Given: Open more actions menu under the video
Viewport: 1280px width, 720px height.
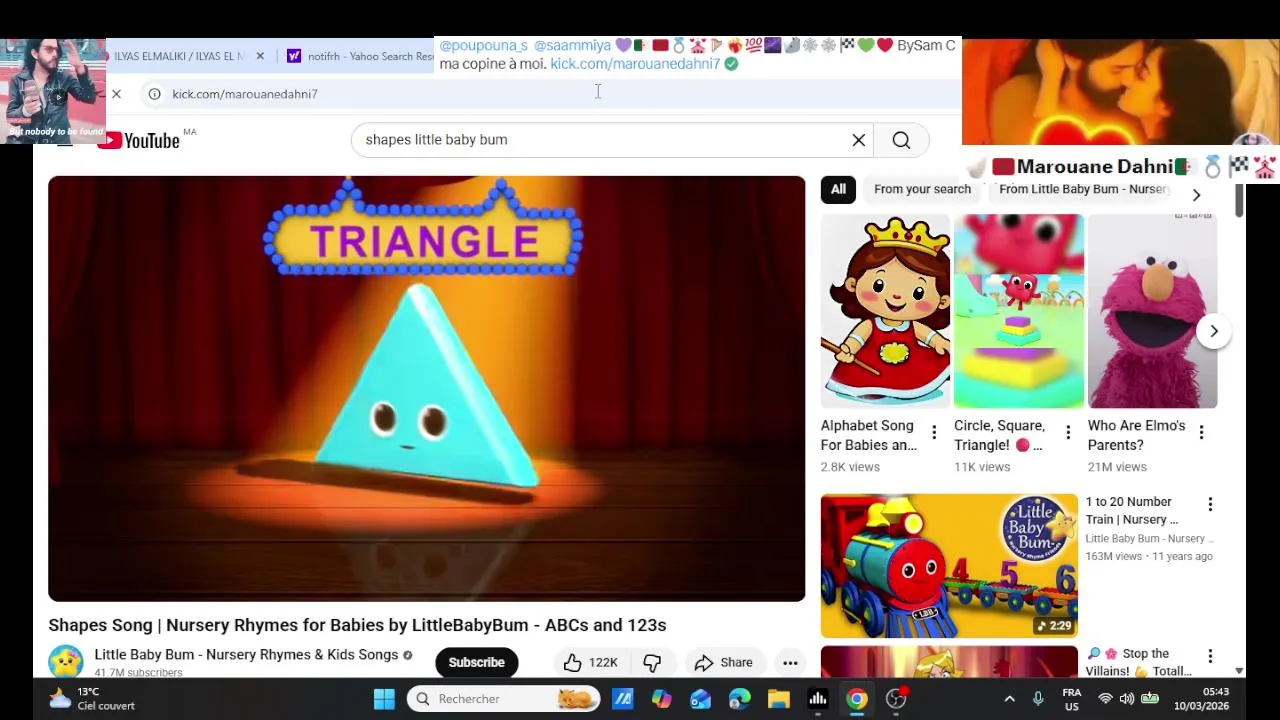Looking at the screenshot, I should click(x=790, y=662).
